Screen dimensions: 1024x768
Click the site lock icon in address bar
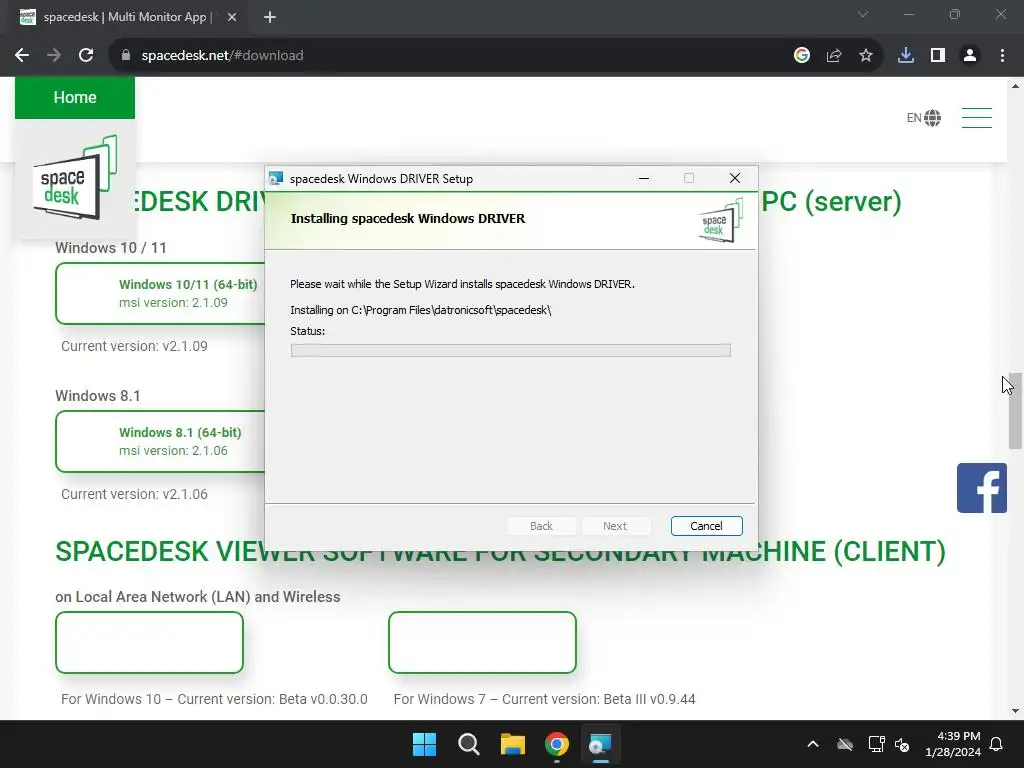126,56
